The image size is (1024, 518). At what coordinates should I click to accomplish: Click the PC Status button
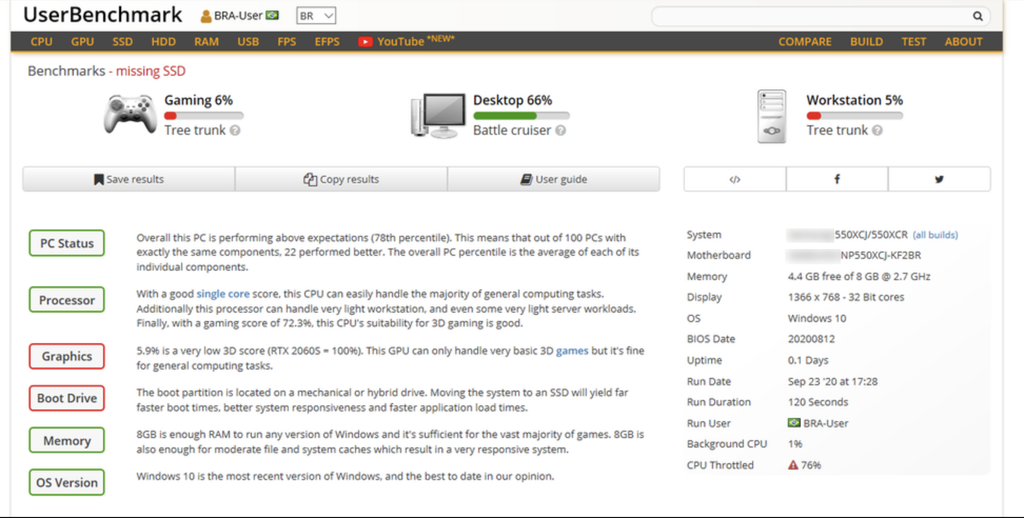(x=67, y=243)
